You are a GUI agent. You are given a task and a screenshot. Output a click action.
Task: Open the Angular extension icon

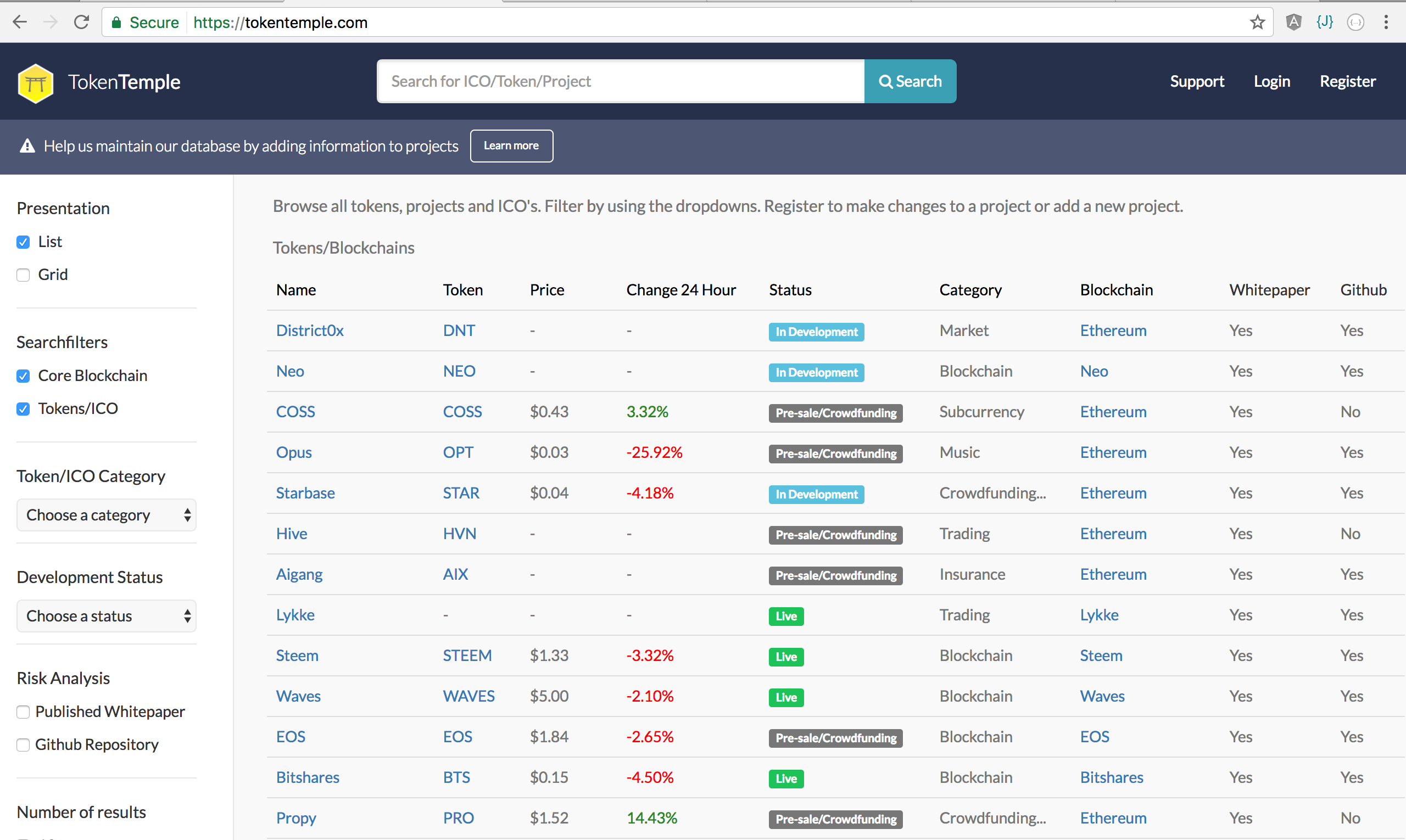(1293, 23)
